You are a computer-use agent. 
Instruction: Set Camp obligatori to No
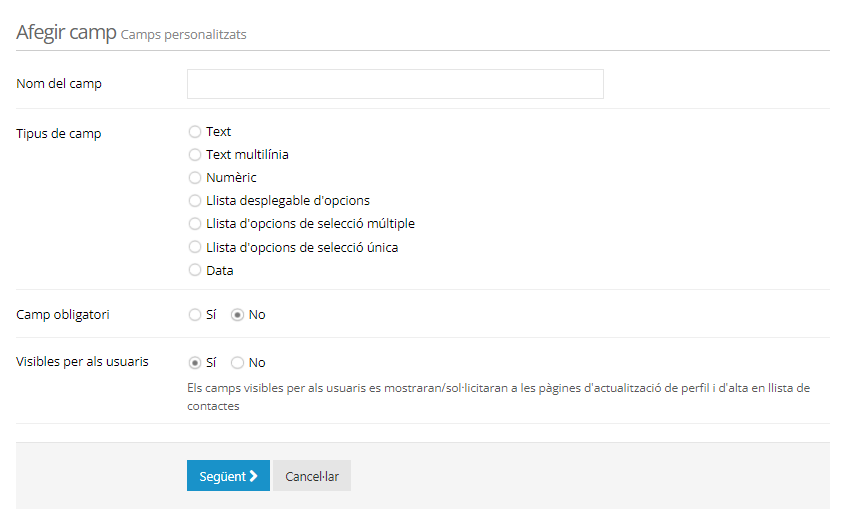(237, 315)
